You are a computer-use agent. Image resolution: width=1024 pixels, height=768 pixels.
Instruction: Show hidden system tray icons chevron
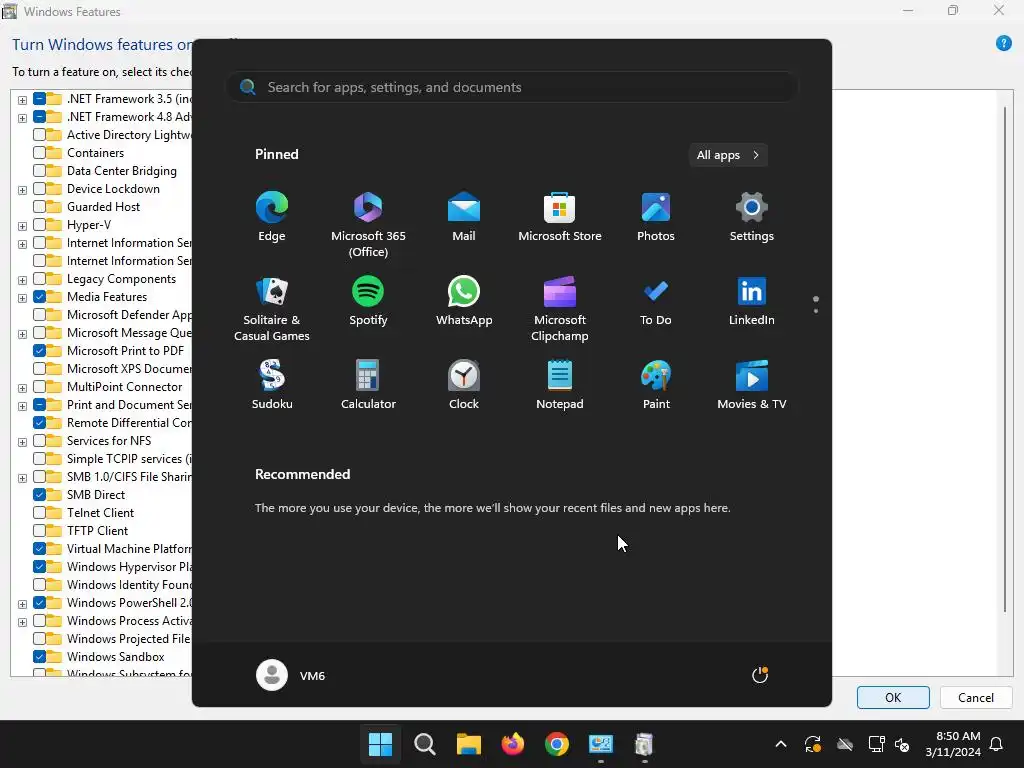click(780, 744)
